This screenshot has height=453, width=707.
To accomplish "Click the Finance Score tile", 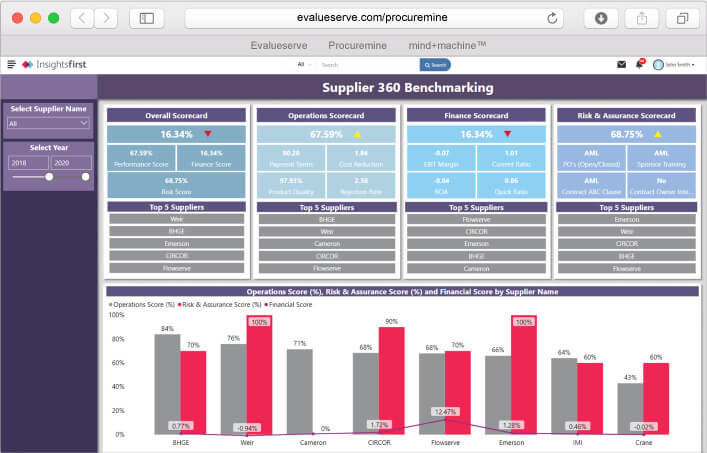I will point(211,158).
